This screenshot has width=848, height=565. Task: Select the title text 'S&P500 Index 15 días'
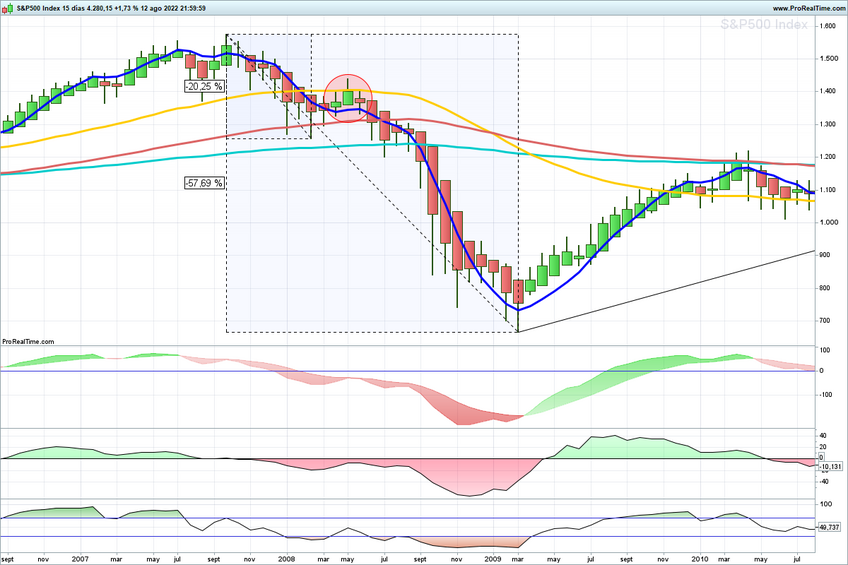tap(51, 8)
